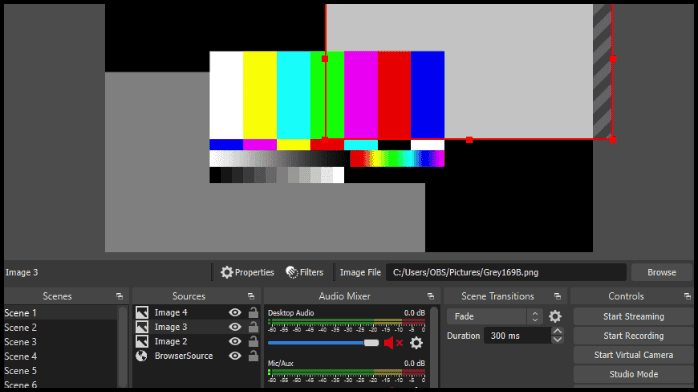698x392 pixels.
Task: Select Scene 4 in Scenes list
Action: 61,356
